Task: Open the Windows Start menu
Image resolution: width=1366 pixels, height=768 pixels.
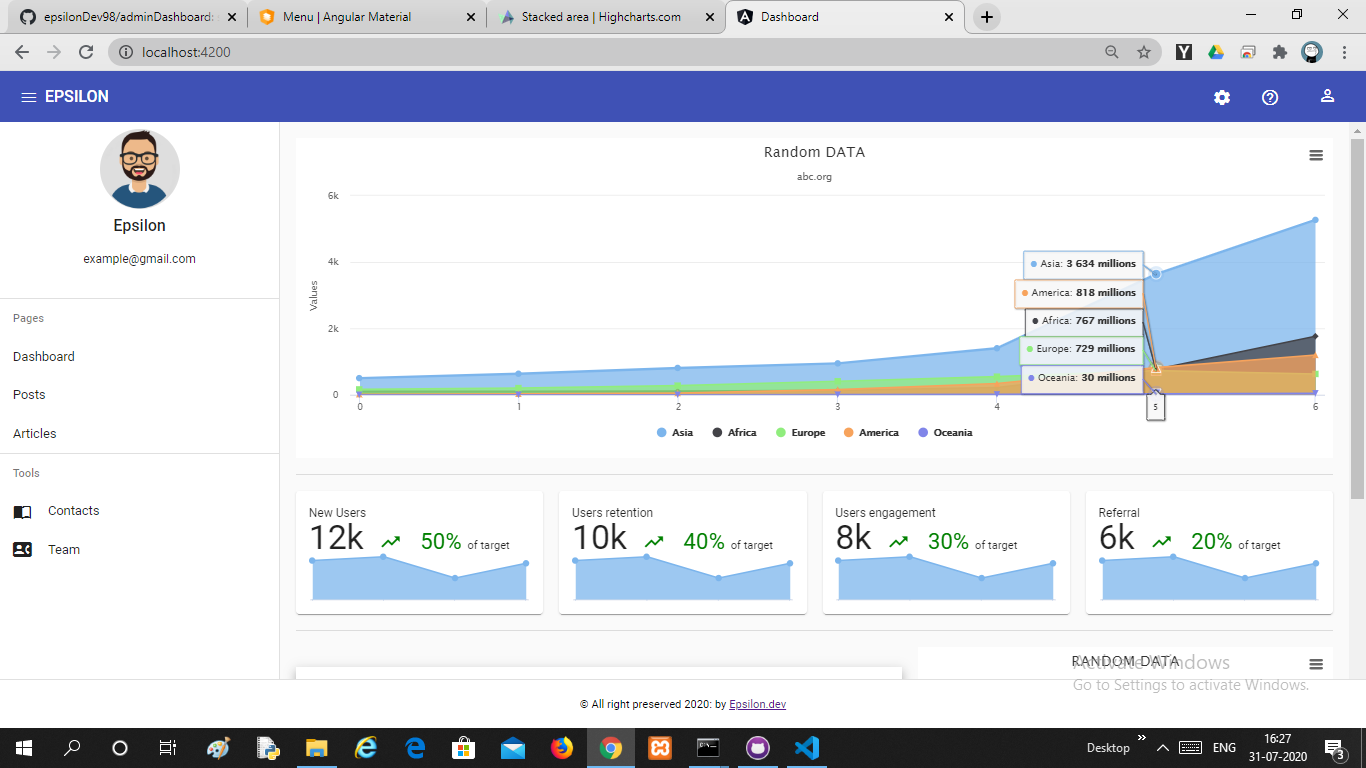Action: 23,748
